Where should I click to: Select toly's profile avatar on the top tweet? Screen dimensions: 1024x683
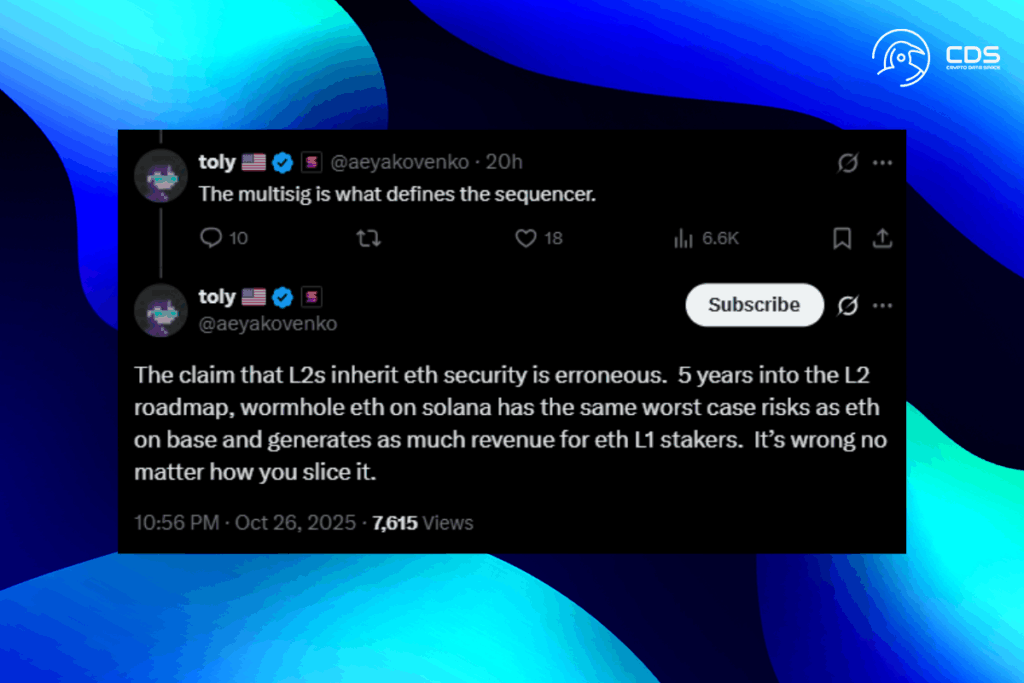tap(161, 176)
